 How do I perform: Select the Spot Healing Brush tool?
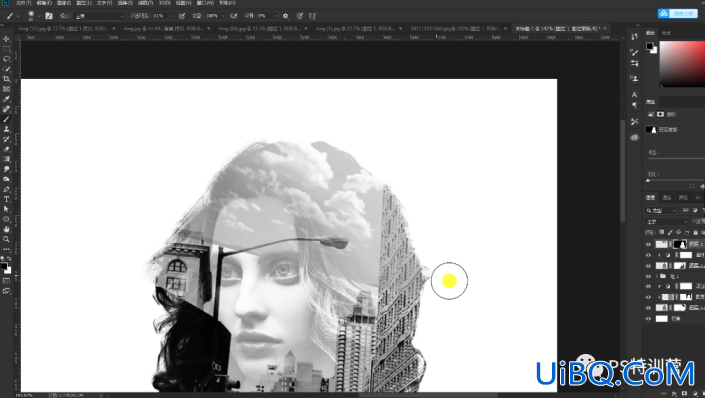(x=6, y=109)
